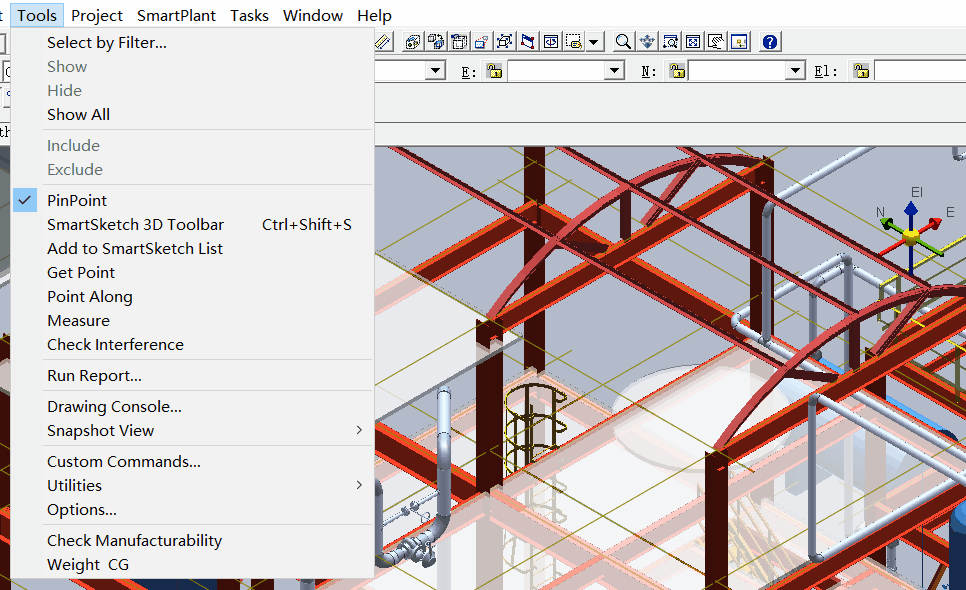
Task: Open Help via blue question icon
Action: (x=769, y=42)
